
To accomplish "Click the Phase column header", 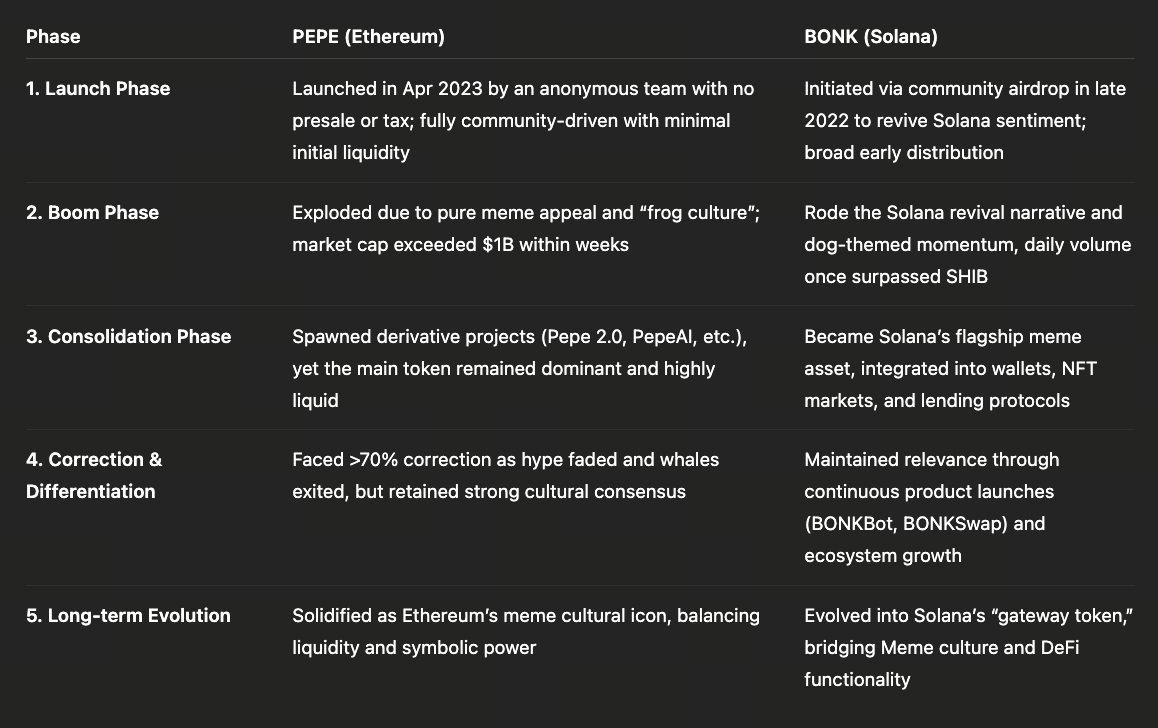I will [53, 37].
